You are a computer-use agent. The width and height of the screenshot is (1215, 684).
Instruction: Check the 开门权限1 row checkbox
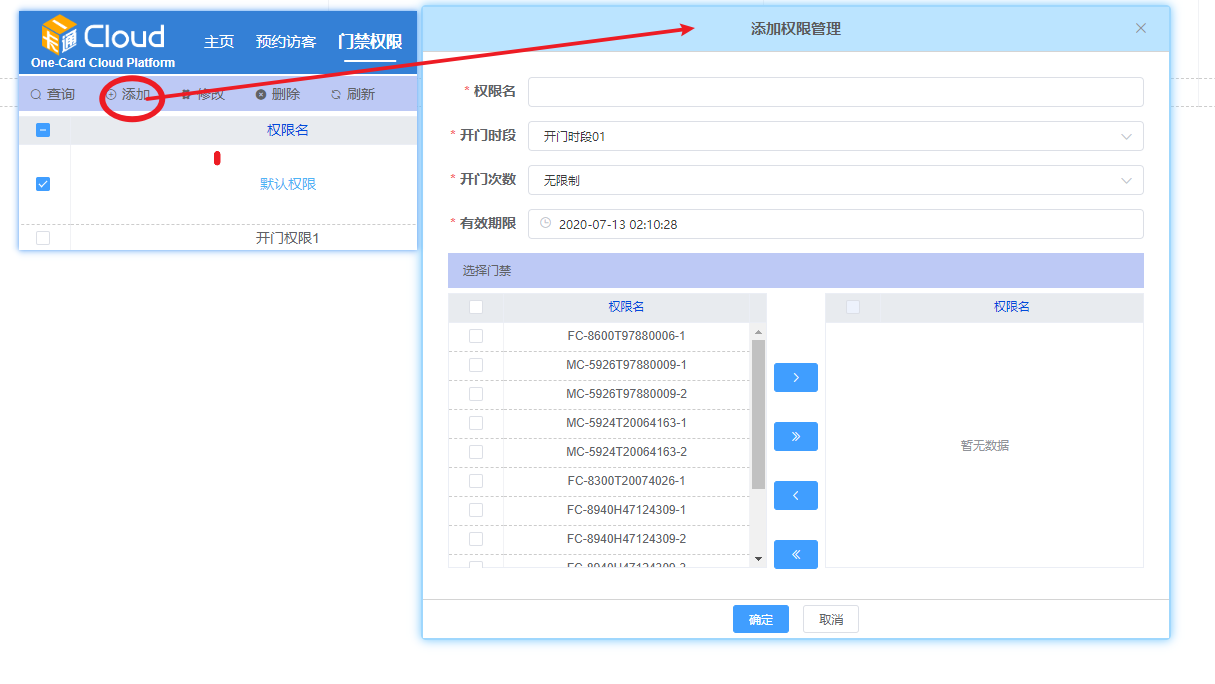(43, 238)
